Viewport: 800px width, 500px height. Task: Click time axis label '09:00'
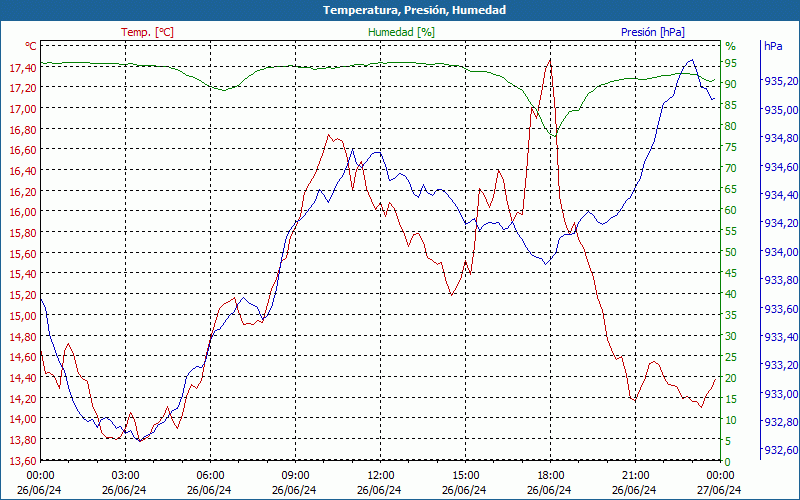coord(294,475)
